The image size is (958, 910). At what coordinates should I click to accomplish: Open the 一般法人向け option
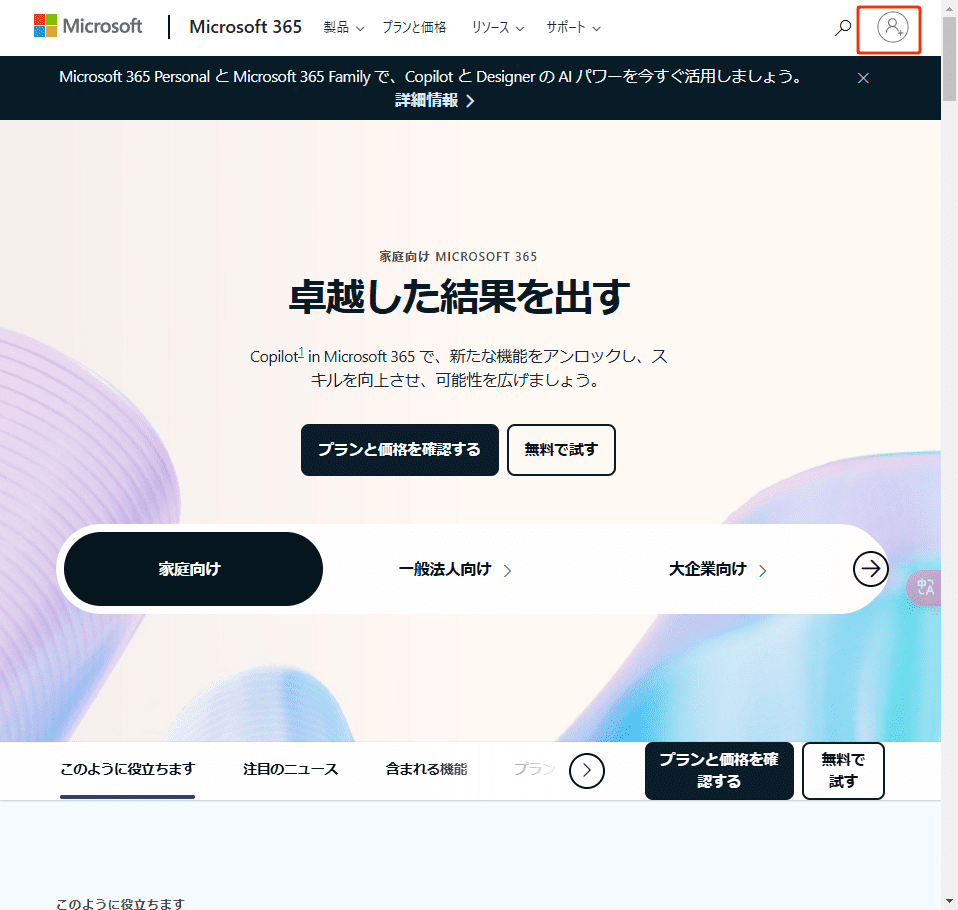click(x=455, y=570)
